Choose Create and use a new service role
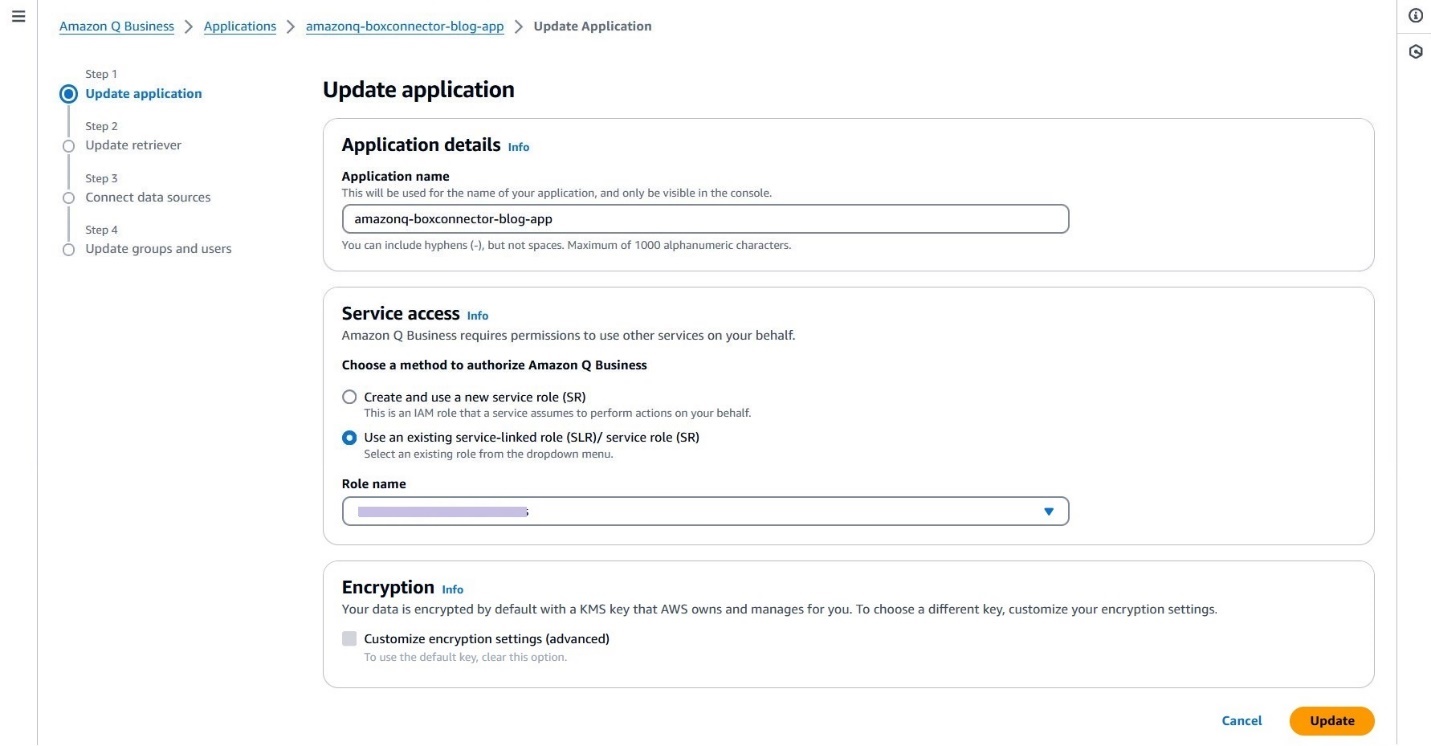1431x746 pixels. coord(349,397)
